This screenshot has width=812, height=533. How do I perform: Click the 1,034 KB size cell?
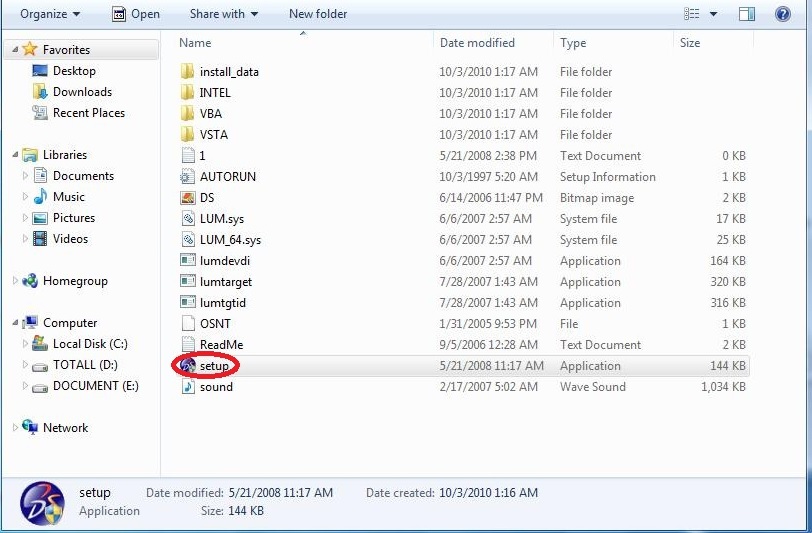click(723, 386)
